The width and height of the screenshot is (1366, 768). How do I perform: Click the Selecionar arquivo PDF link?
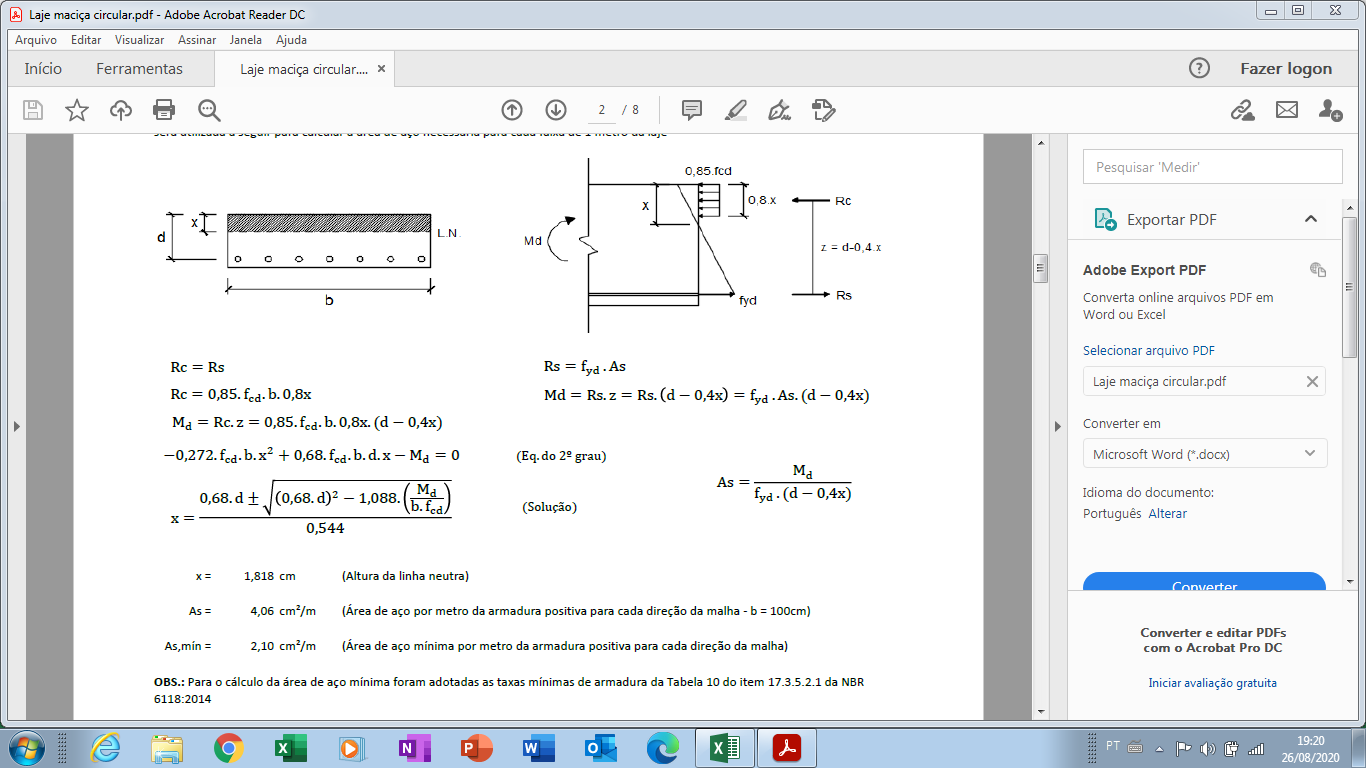coord(1149,351)
